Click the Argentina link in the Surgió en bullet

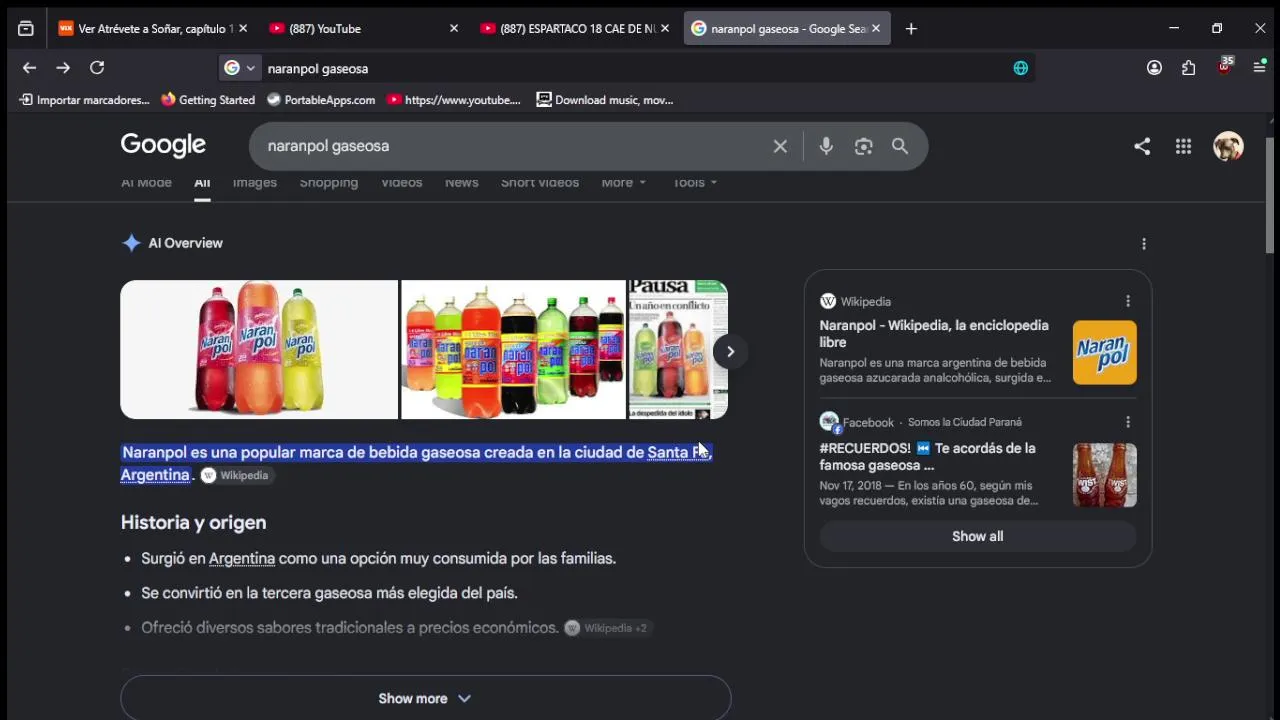click(242, 558)
